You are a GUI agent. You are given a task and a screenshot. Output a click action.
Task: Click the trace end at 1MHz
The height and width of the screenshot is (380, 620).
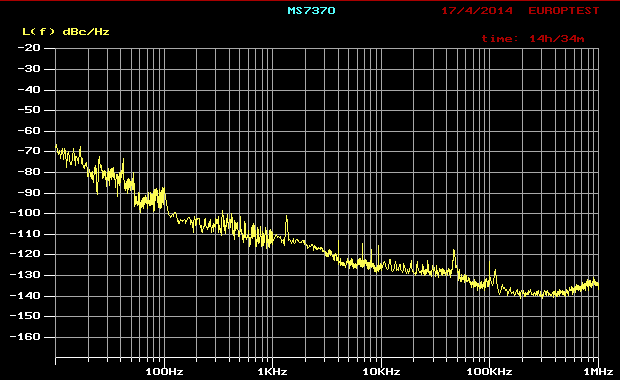(598, 285)
